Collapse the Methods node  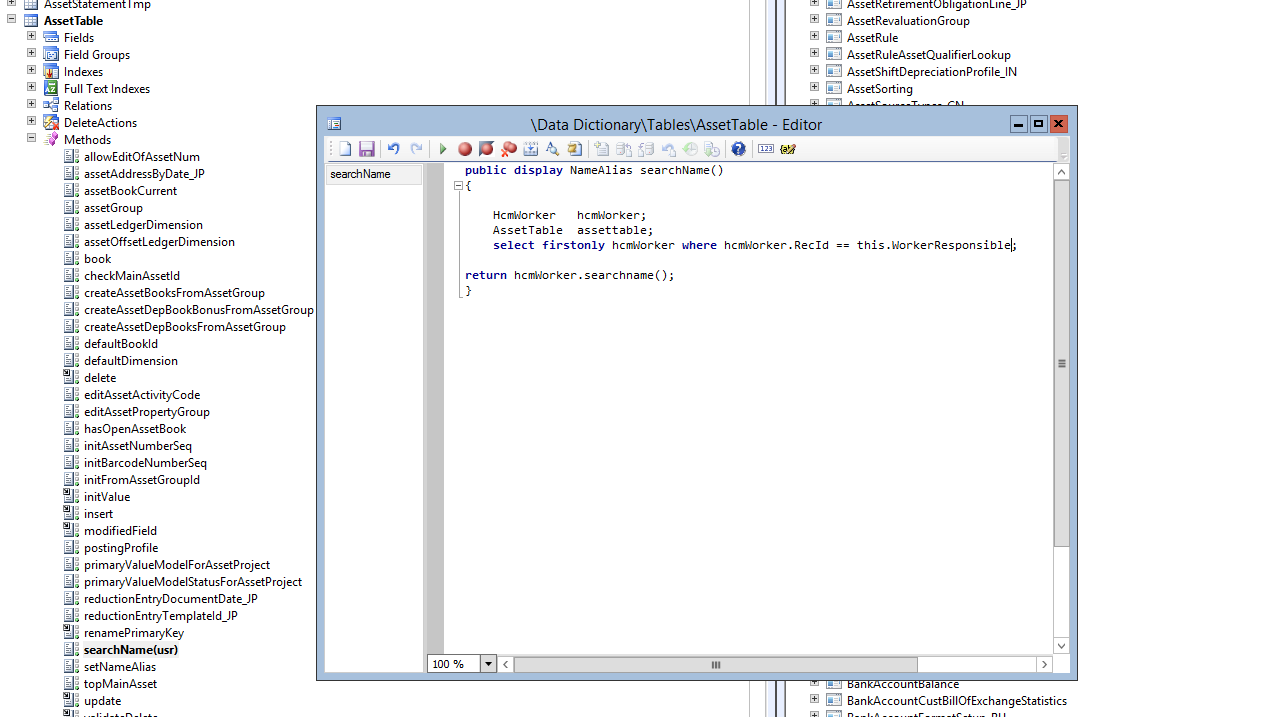30,139
